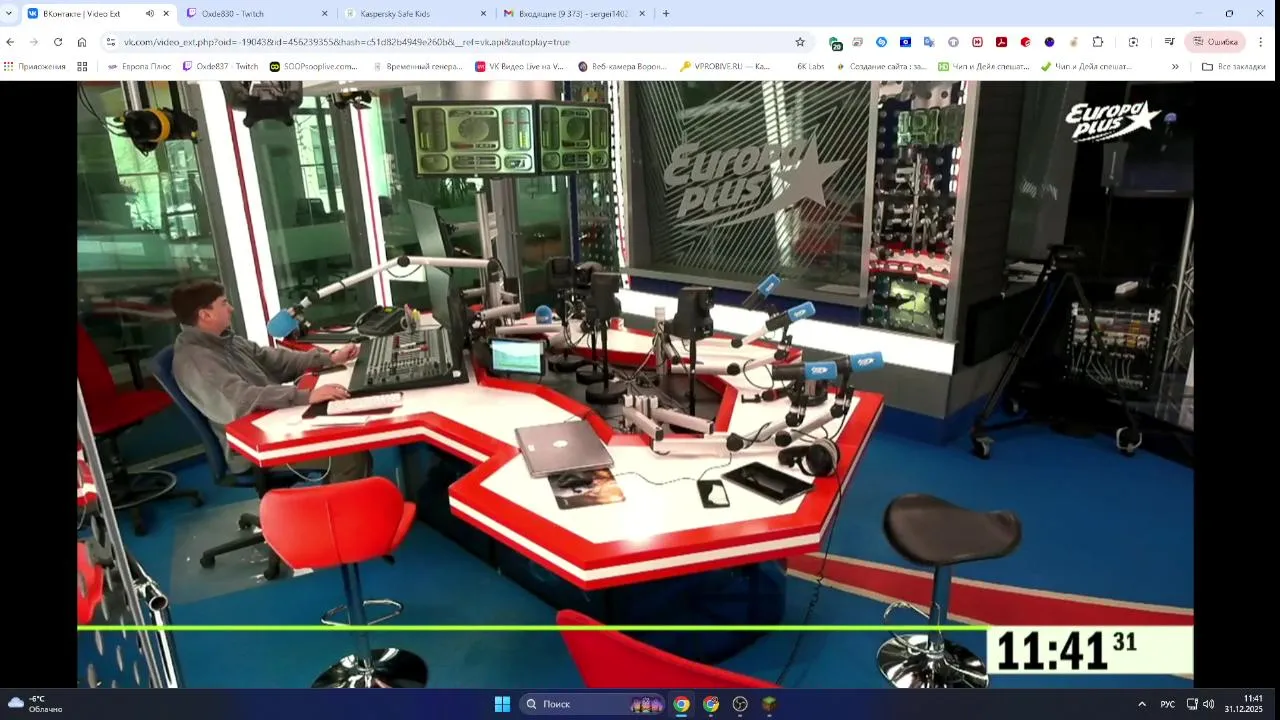
Task: Open the round dark taskbar app icon
Action: [740, 704]
